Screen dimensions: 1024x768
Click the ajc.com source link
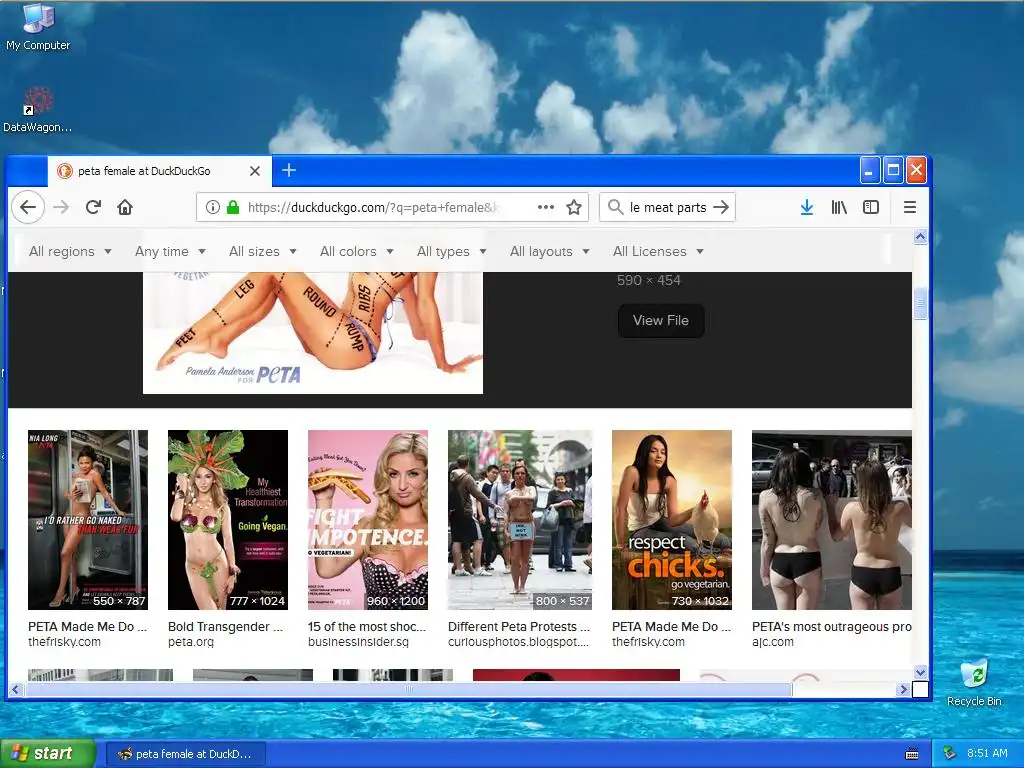pyautogui.click(x=773, y=642)
